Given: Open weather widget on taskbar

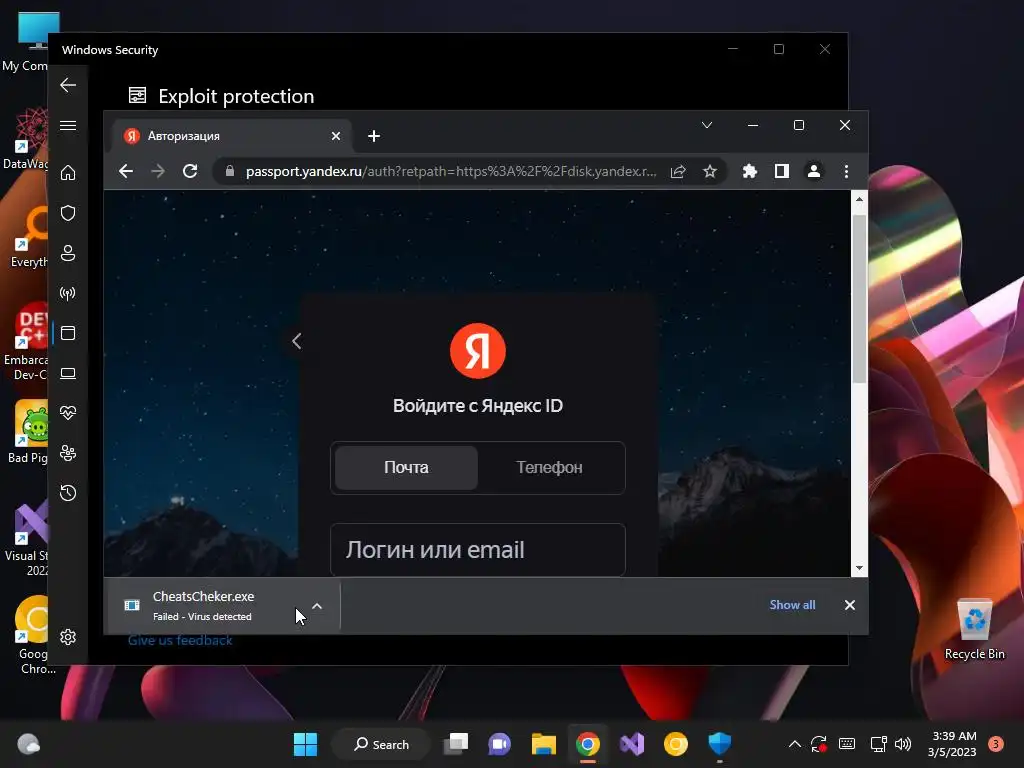Looking at the screenshot, I should [x=28, y=744].
